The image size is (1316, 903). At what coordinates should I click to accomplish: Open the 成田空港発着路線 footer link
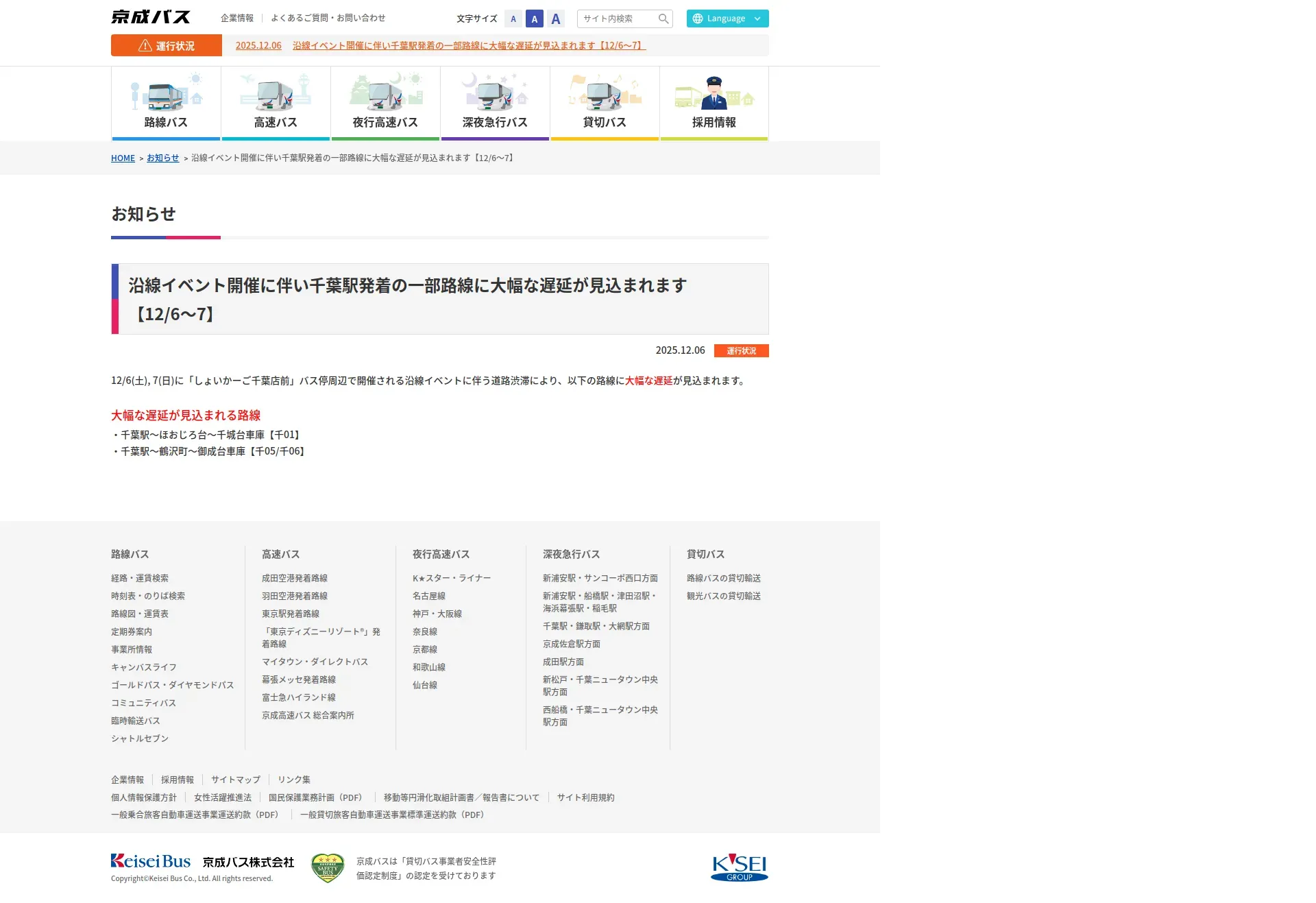point(295,579)
